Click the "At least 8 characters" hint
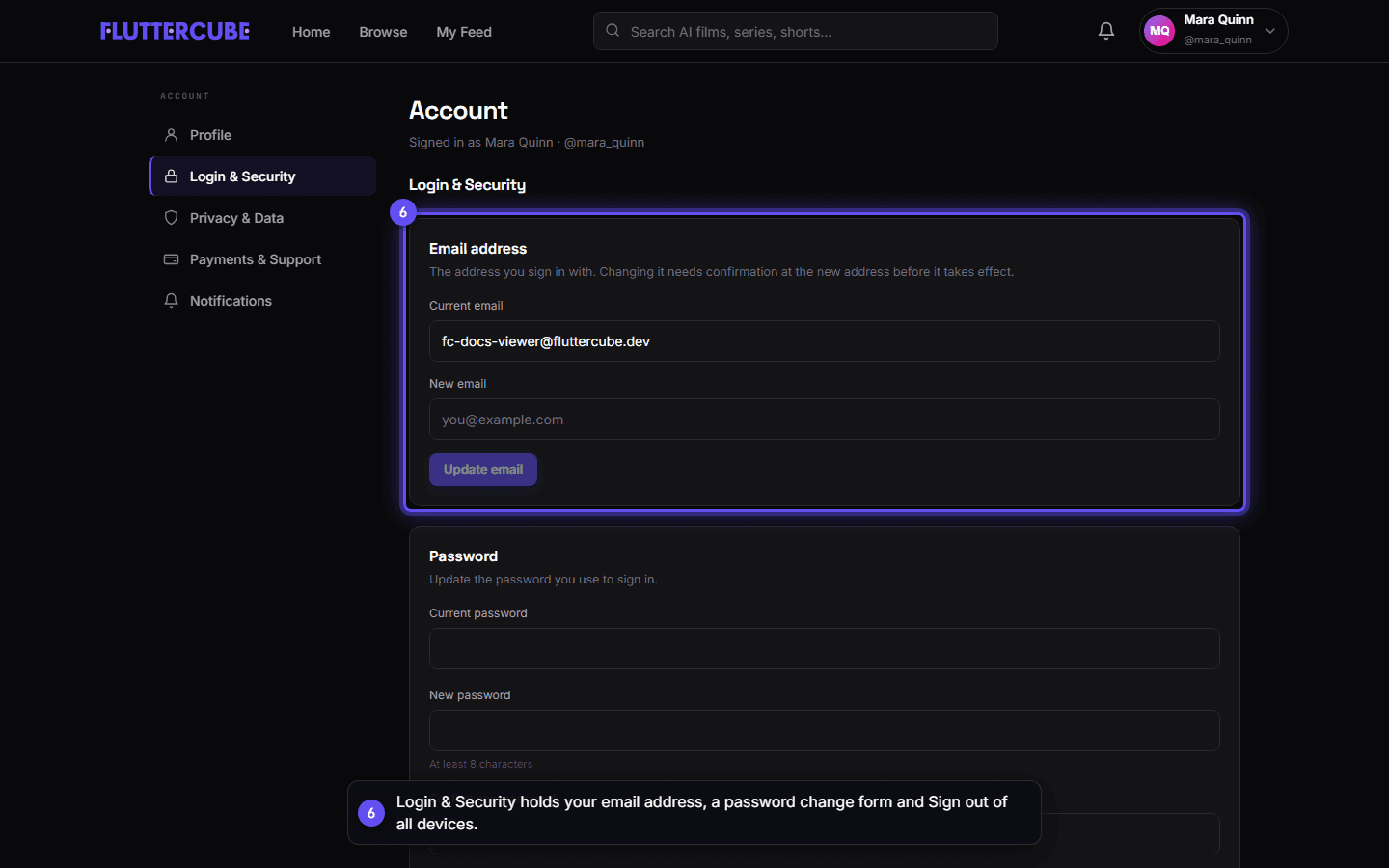 click(x=480, y=764)
